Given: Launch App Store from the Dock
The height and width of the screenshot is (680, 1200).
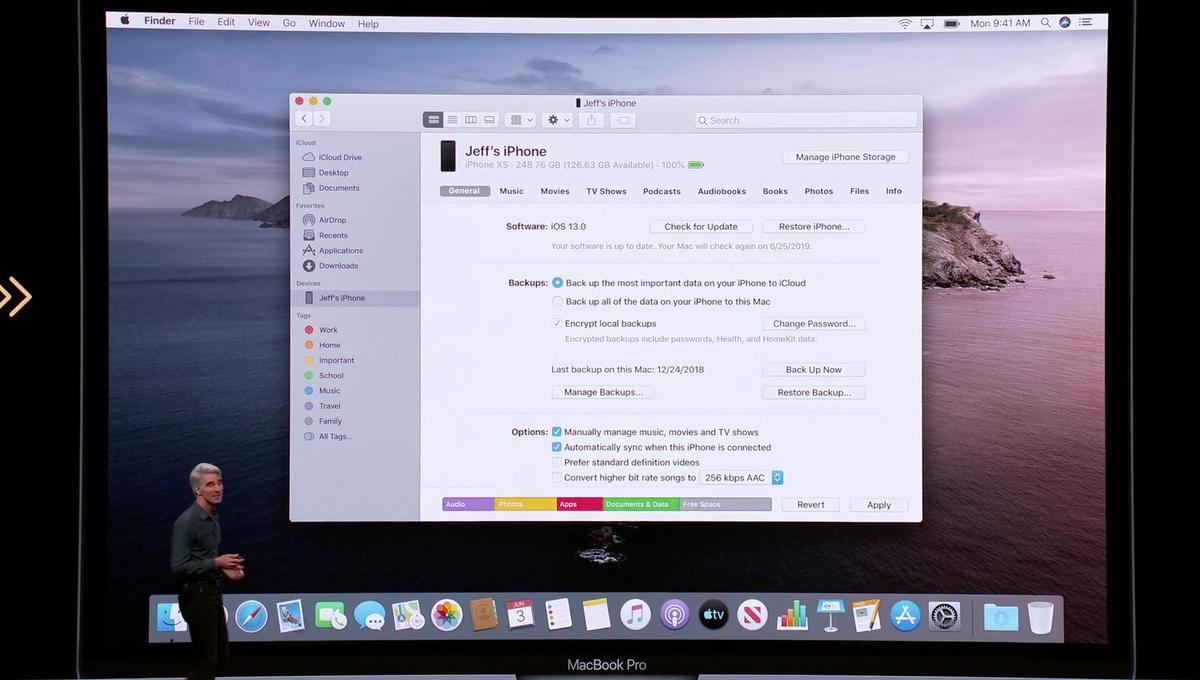Looking at the screenshot, I should point(905,615).
